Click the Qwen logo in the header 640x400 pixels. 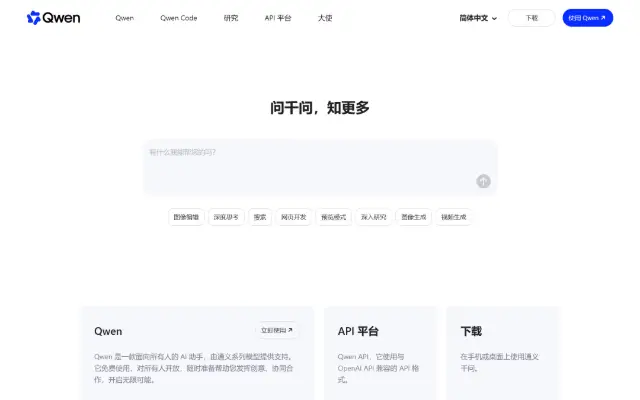(53, 18)
